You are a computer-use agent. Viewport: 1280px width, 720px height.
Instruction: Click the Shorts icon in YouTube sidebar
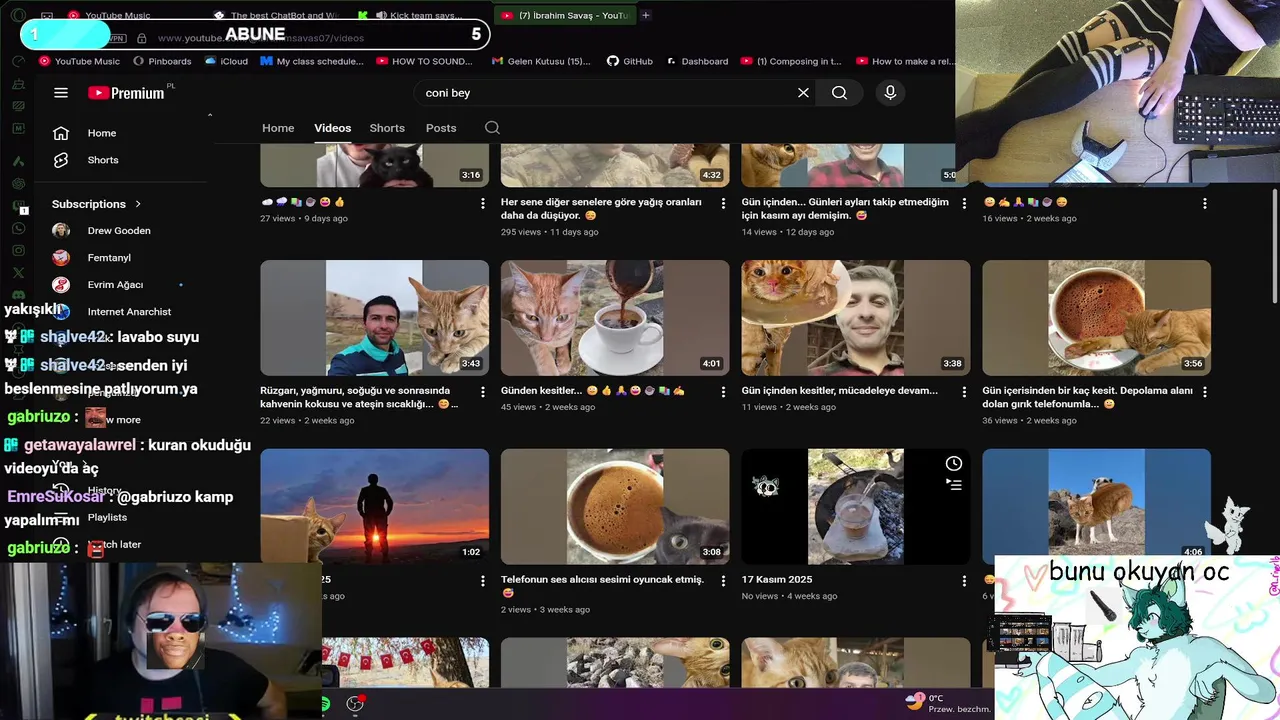tap(61, 160)
